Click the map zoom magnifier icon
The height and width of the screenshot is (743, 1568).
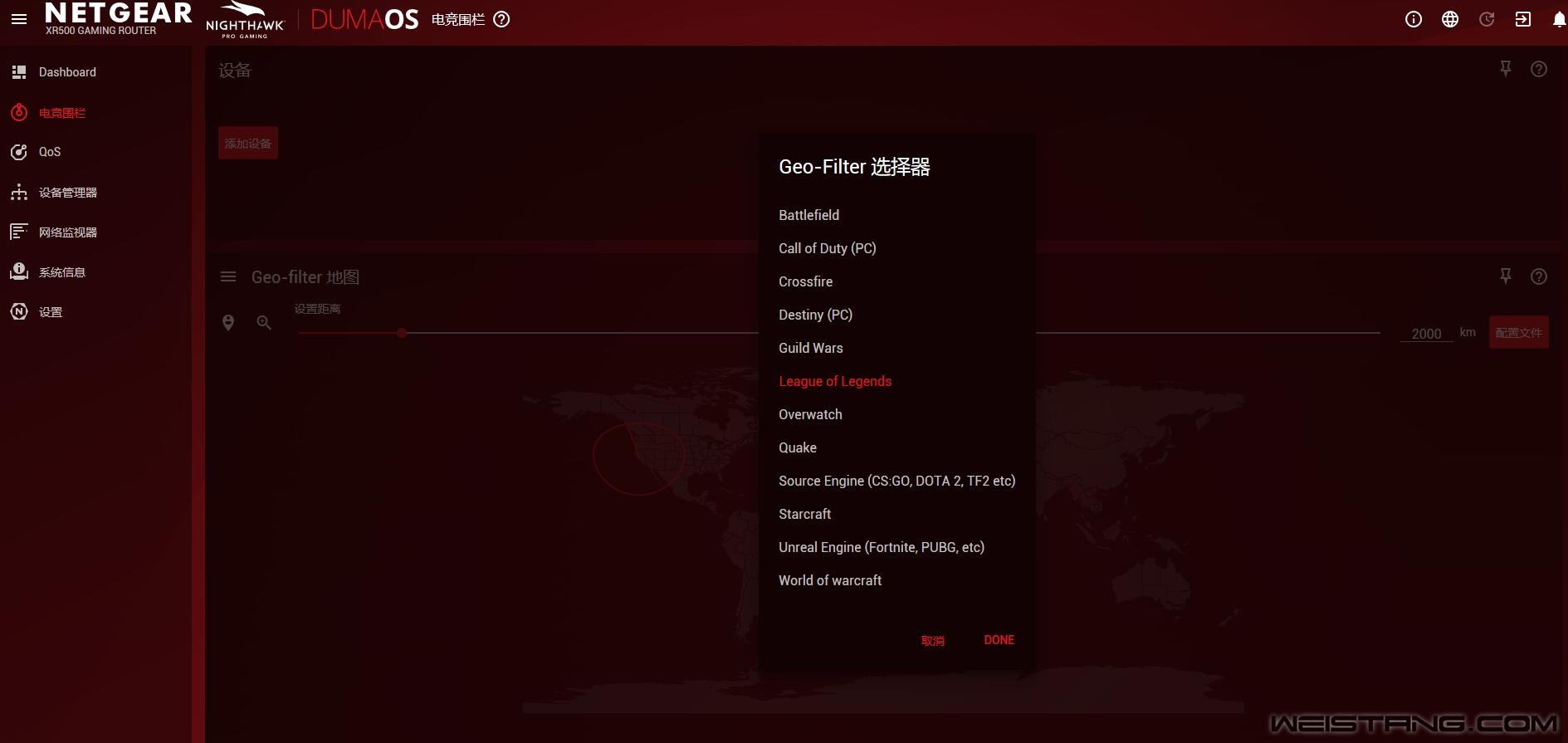(264, 323)
